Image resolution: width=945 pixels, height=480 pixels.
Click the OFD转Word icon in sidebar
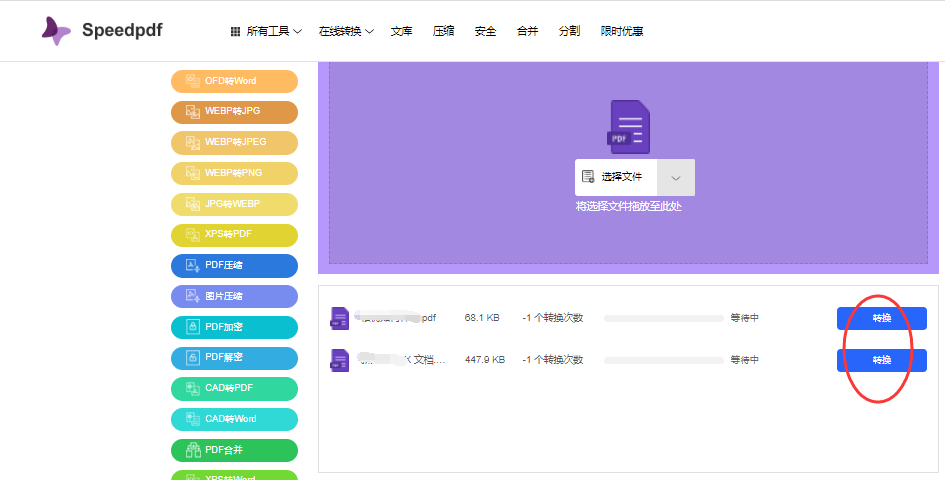coord(192,81)
